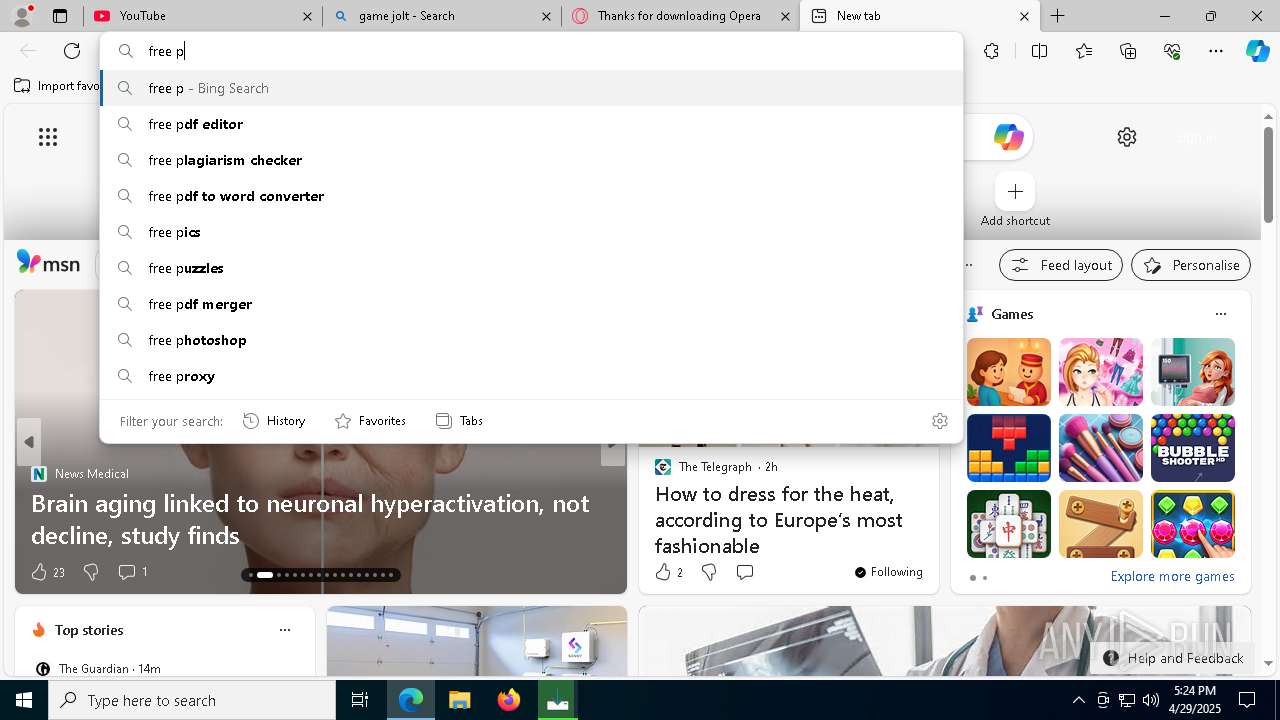1280x720 pixels.
Task: Choose the 'free pdf editor' suggestion
Action: pyautogui.click(x=532, y=124)
